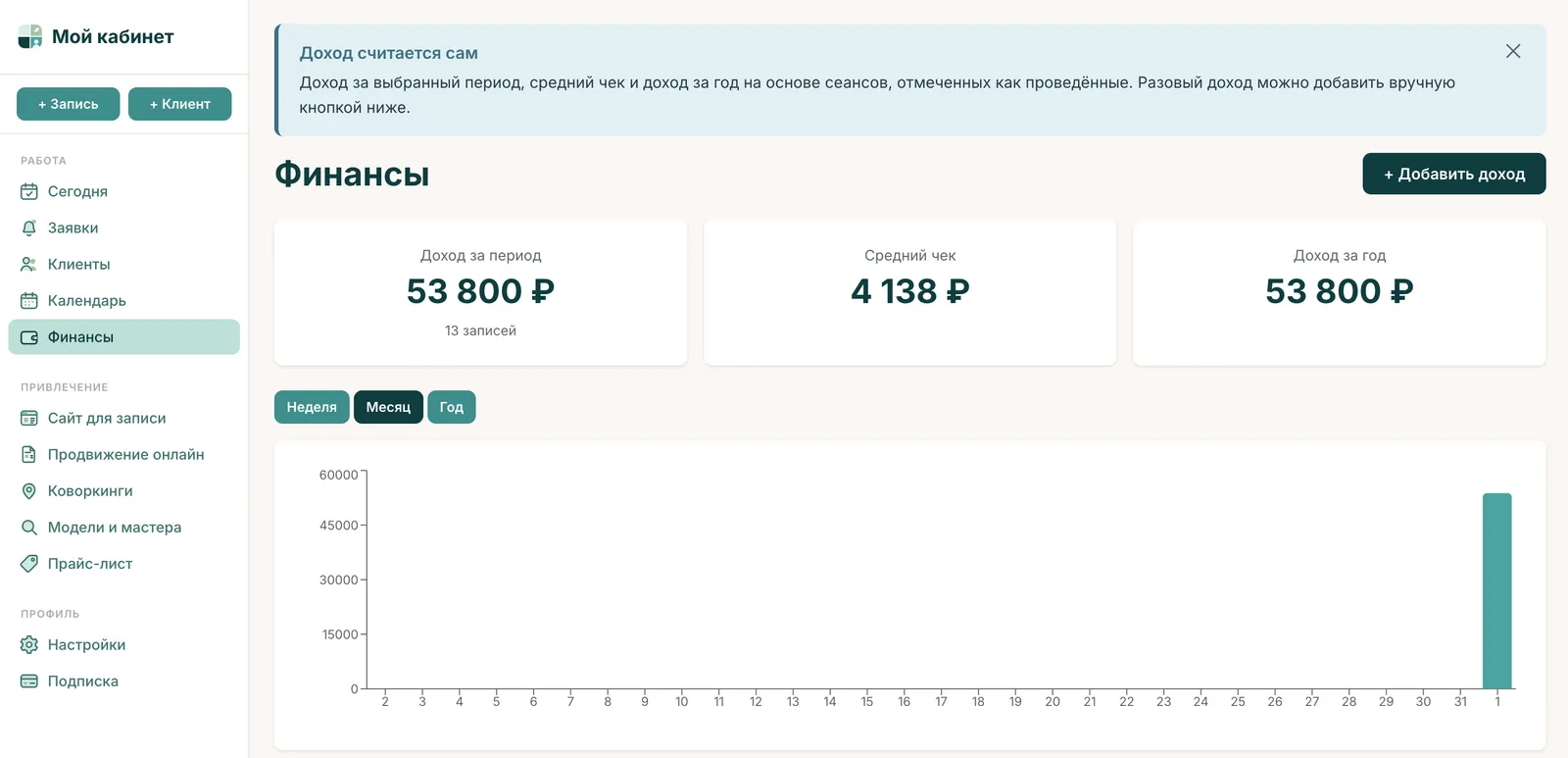The width and height of the screenshot is (1568, 758).
Task: Click the teal income bar for day 1
Action: pos(1497,591)
